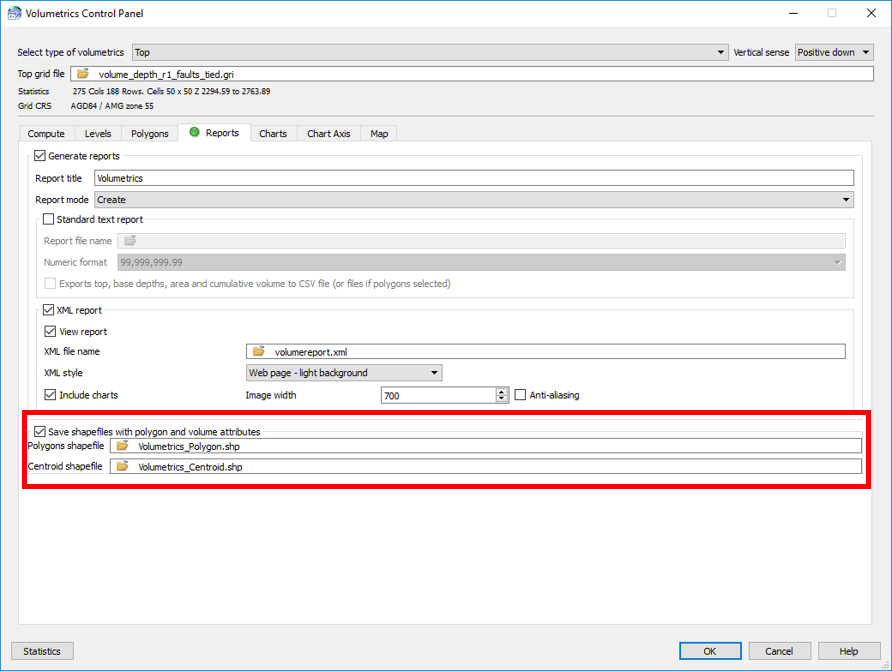Open the Chart Axis tab
Image resolution: width=892 pixels, height=671 pixels.
click(x=328, y=134)
